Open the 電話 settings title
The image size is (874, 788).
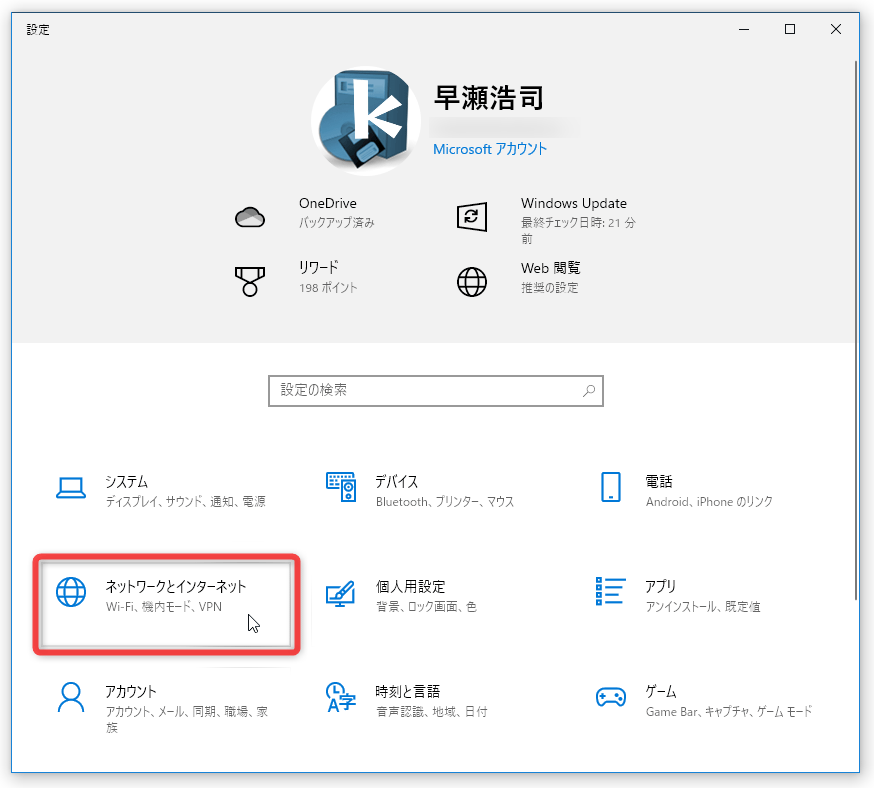659,481
